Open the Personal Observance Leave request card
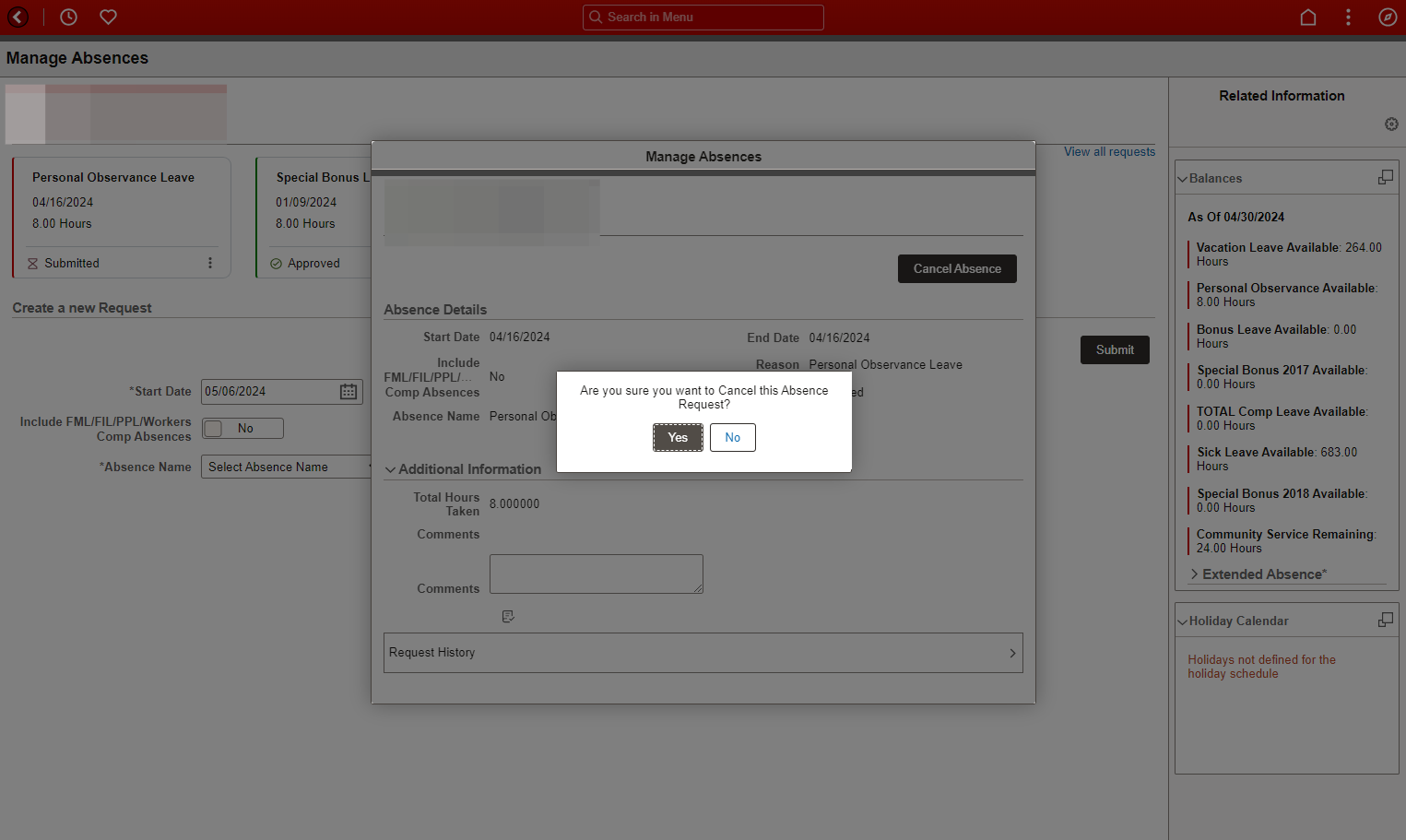Image resolution: width=1406 pixels, height=840 pixels. 122,218
